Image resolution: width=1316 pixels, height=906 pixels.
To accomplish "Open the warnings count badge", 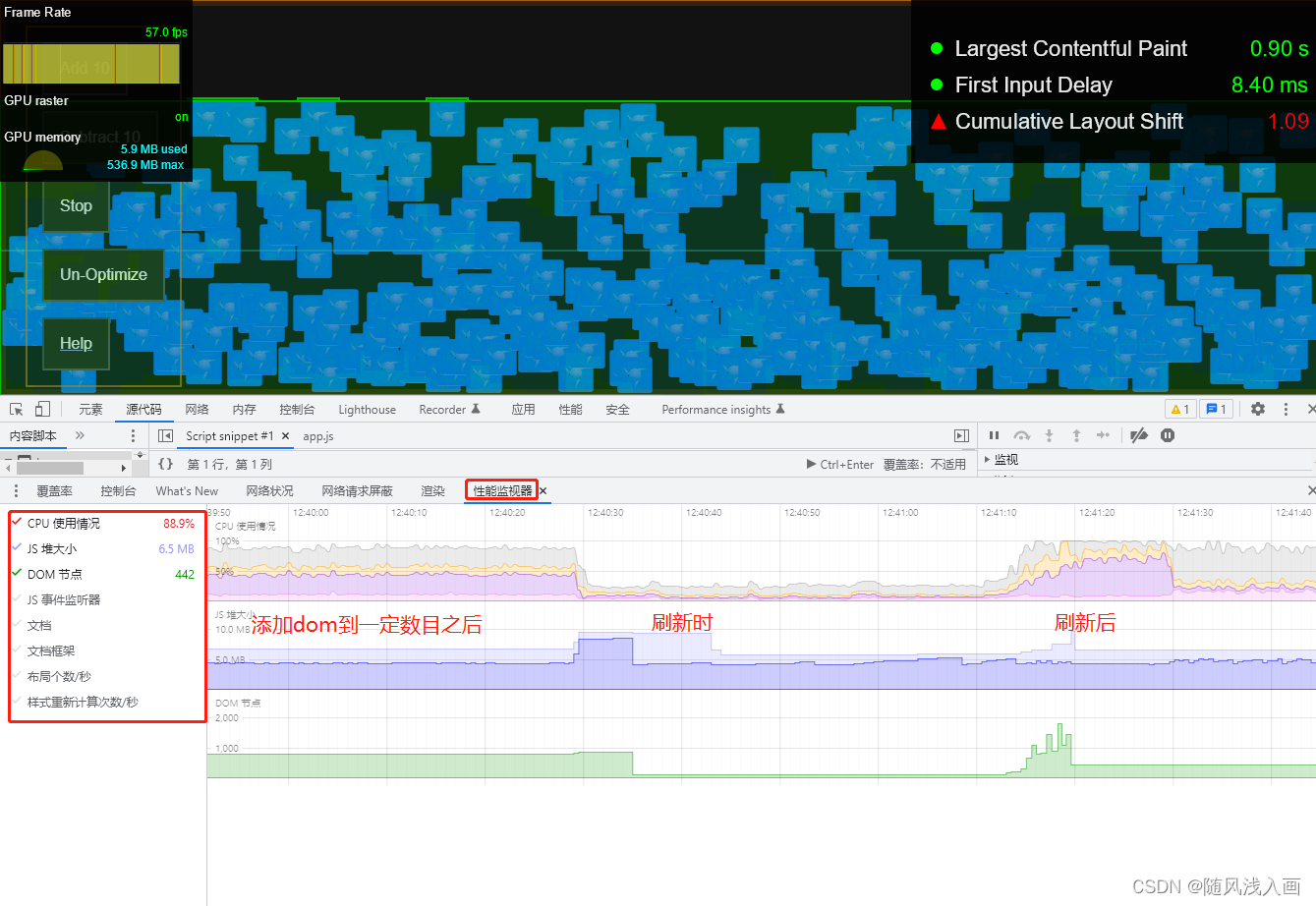I will (1180, 409).
